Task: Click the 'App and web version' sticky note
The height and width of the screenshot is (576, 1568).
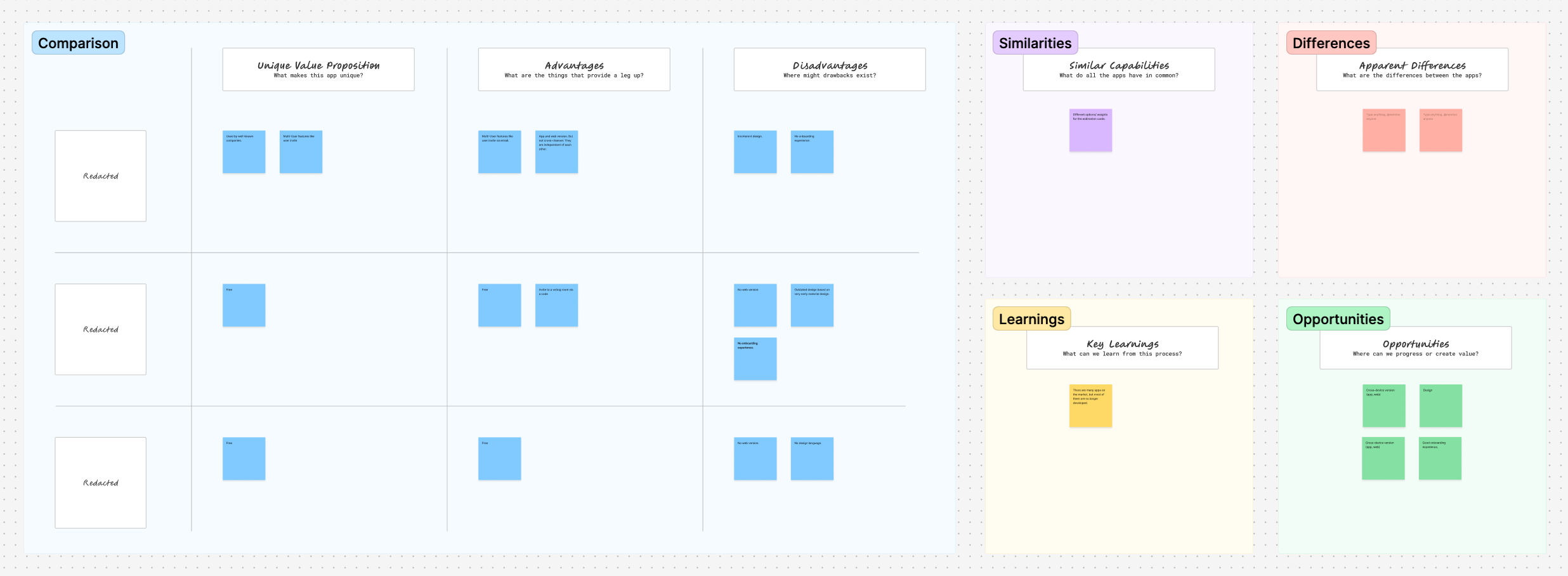Action: tap(556, 152)
